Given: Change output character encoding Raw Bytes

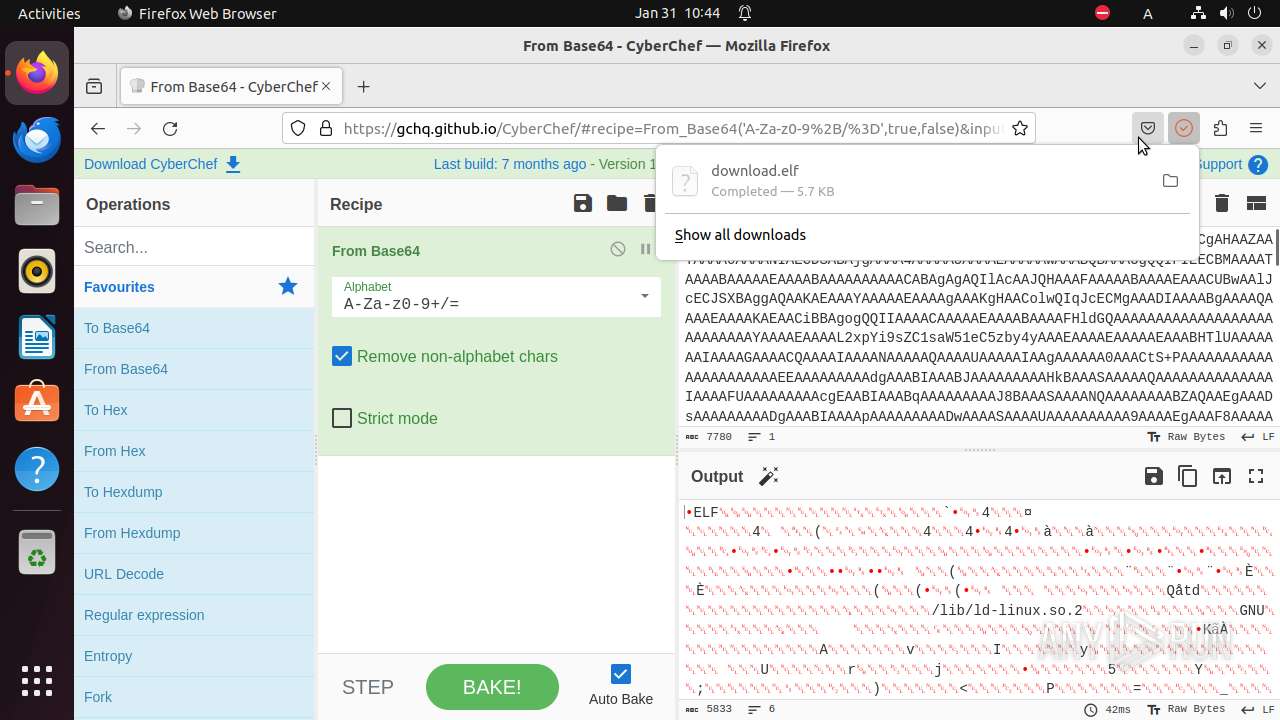Looking at the screenshot, I should (1186, 709).
